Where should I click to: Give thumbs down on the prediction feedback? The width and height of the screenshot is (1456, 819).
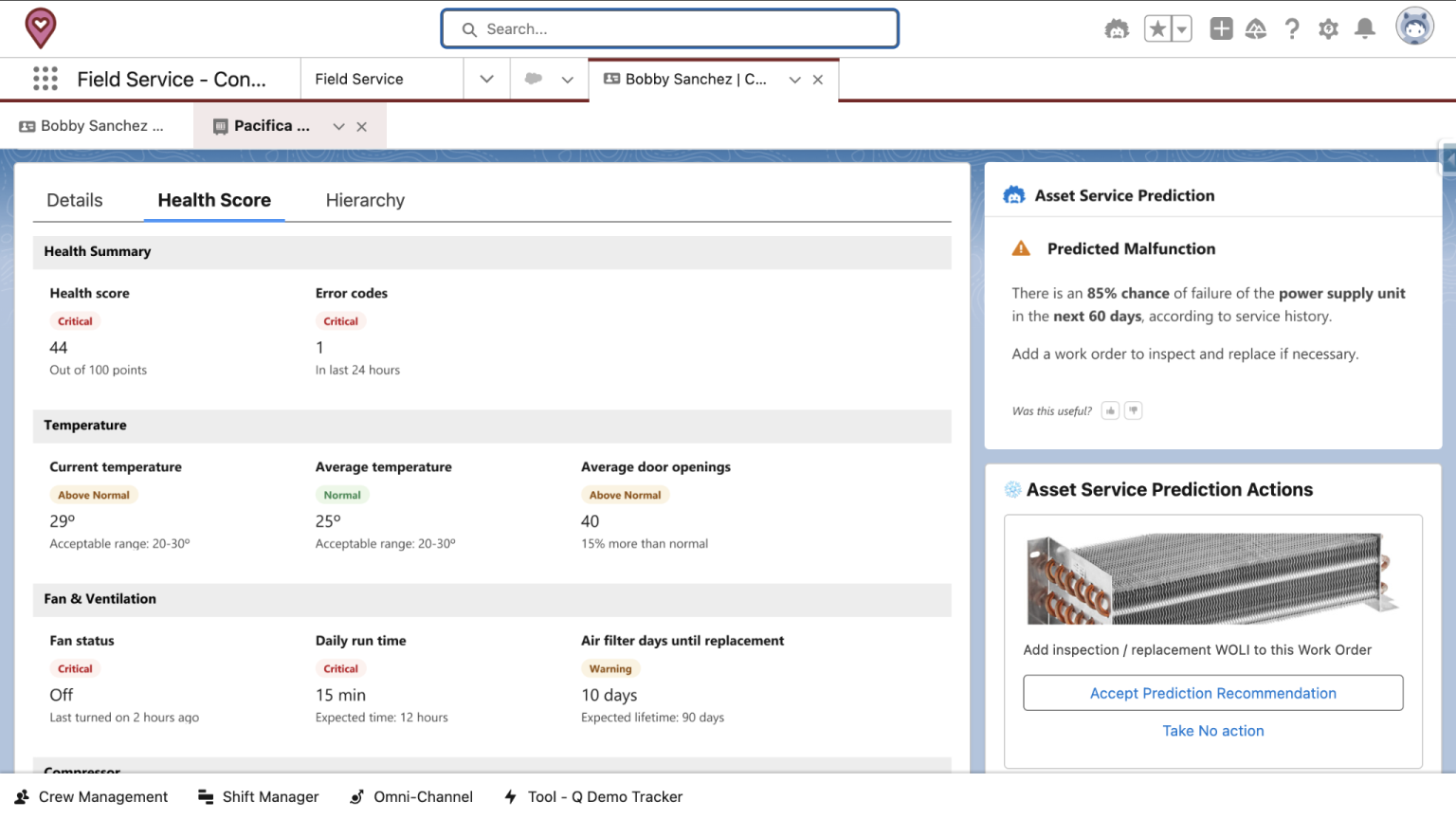[x=1133, y=409]
